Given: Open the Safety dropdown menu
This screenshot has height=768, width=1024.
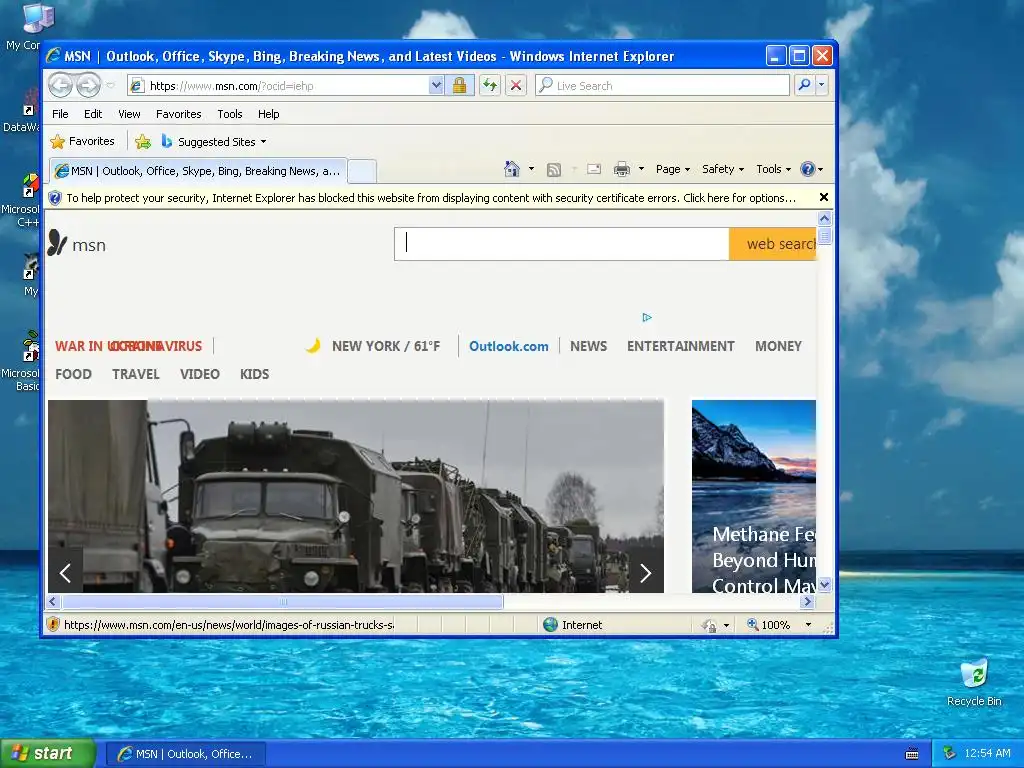Looking at the screenshot, I should pyautogui.click(x=722, y=169).
